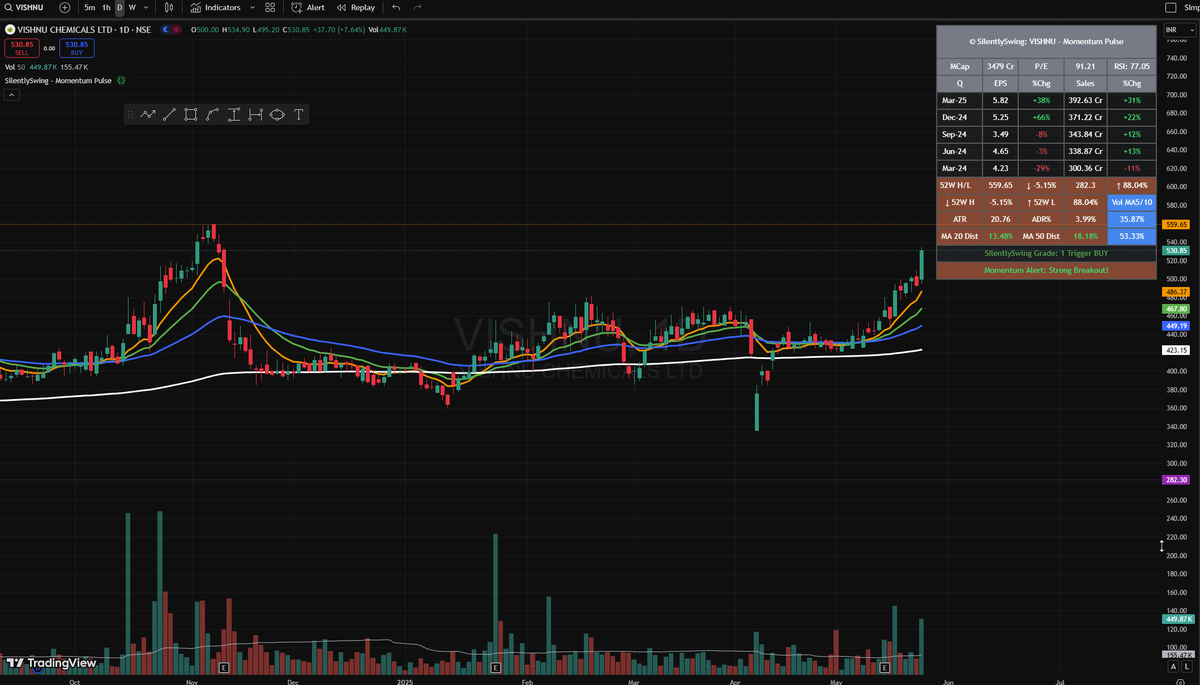Open the time axis settings gear

click(x=1180, y=681)
